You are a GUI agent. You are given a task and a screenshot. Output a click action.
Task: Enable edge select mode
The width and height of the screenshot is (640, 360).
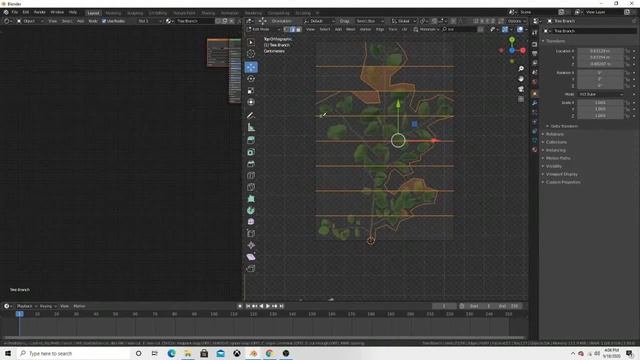click(x=292, y=29)
